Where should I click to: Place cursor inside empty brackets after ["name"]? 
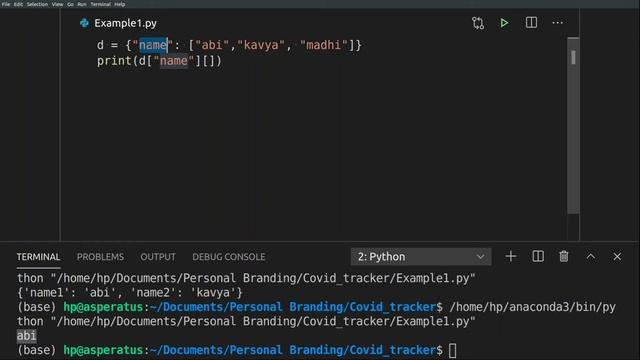click(x=209, y=61)
